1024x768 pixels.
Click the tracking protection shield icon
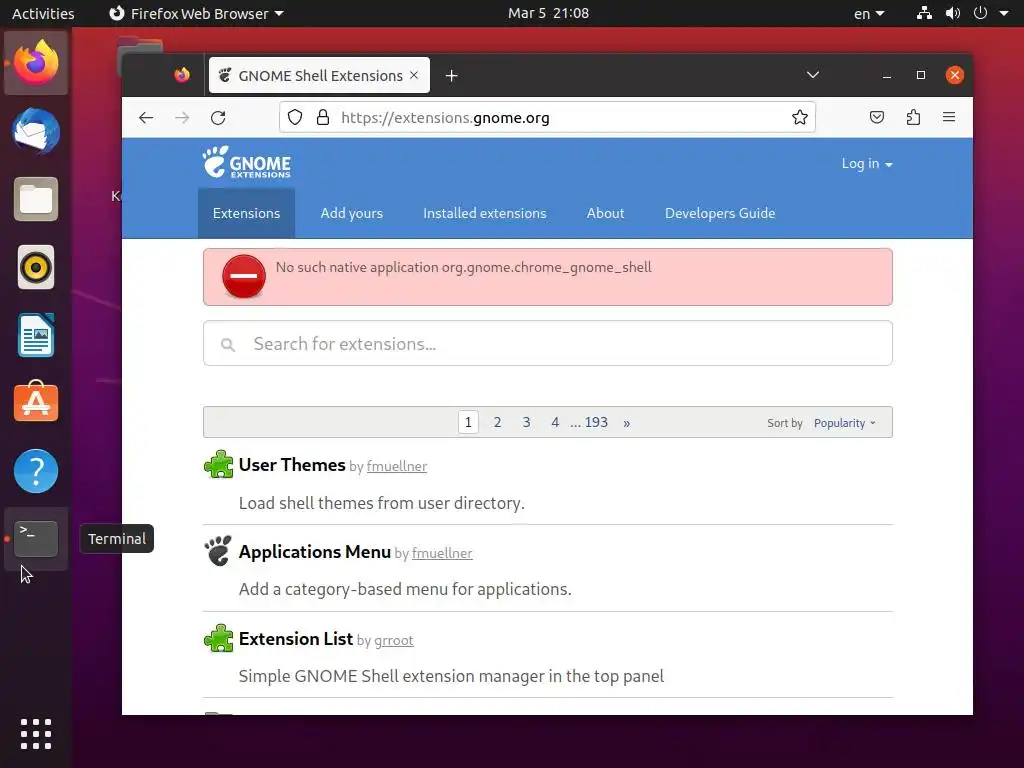tap(295, 118)
